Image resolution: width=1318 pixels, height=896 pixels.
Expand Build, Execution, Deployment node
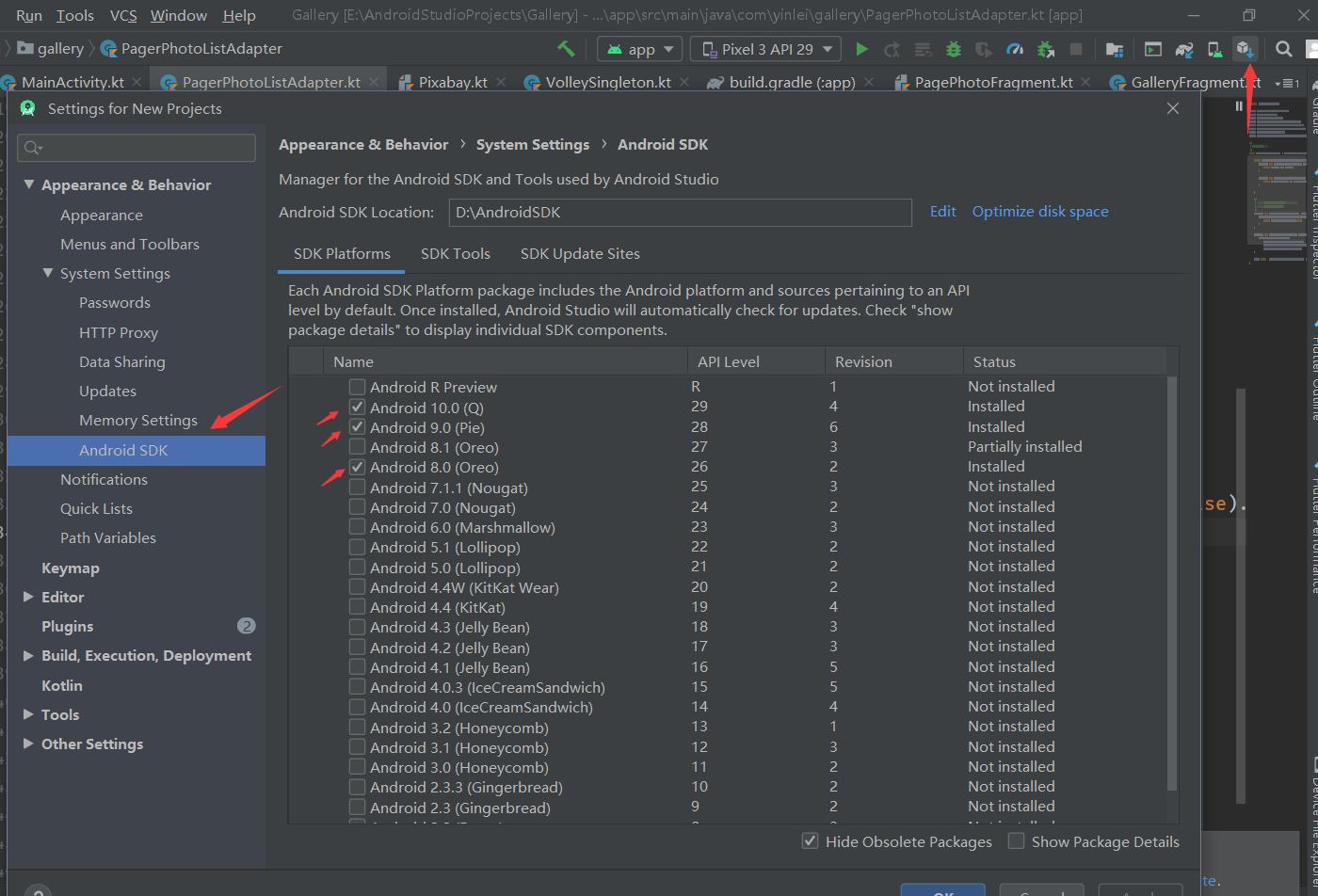pyautogui.click(x=28, y=655)
